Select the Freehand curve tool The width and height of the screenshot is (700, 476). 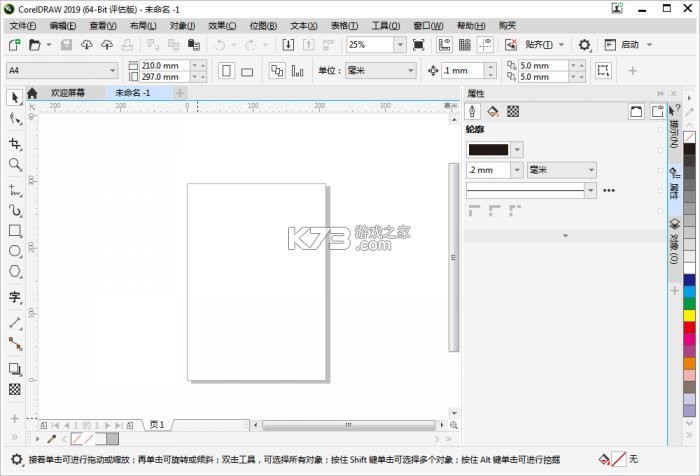point(15,190)
